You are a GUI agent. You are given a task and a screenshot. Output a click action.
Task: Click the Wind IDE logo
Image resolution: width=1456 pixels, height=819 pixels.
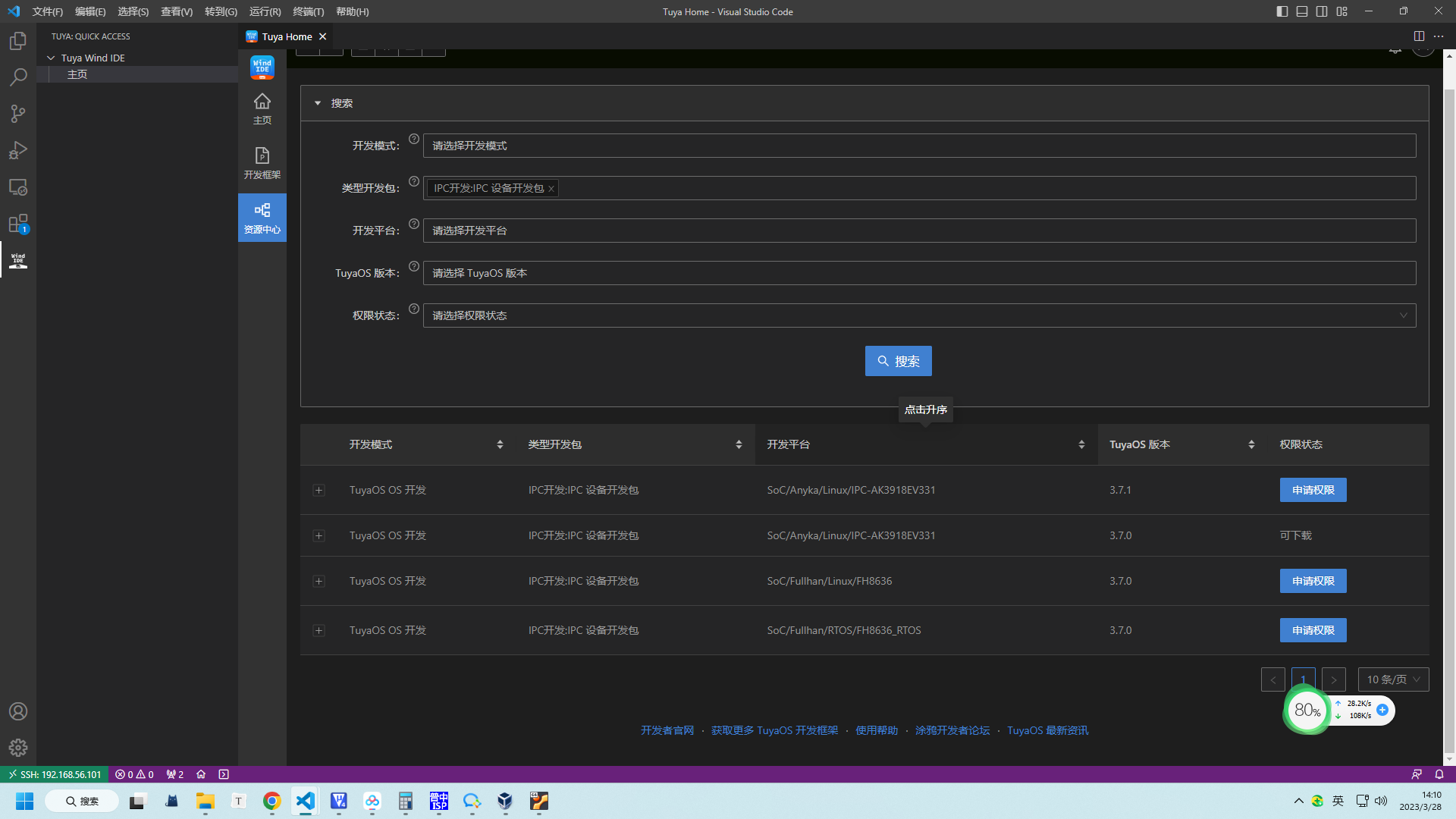[262, 67]
